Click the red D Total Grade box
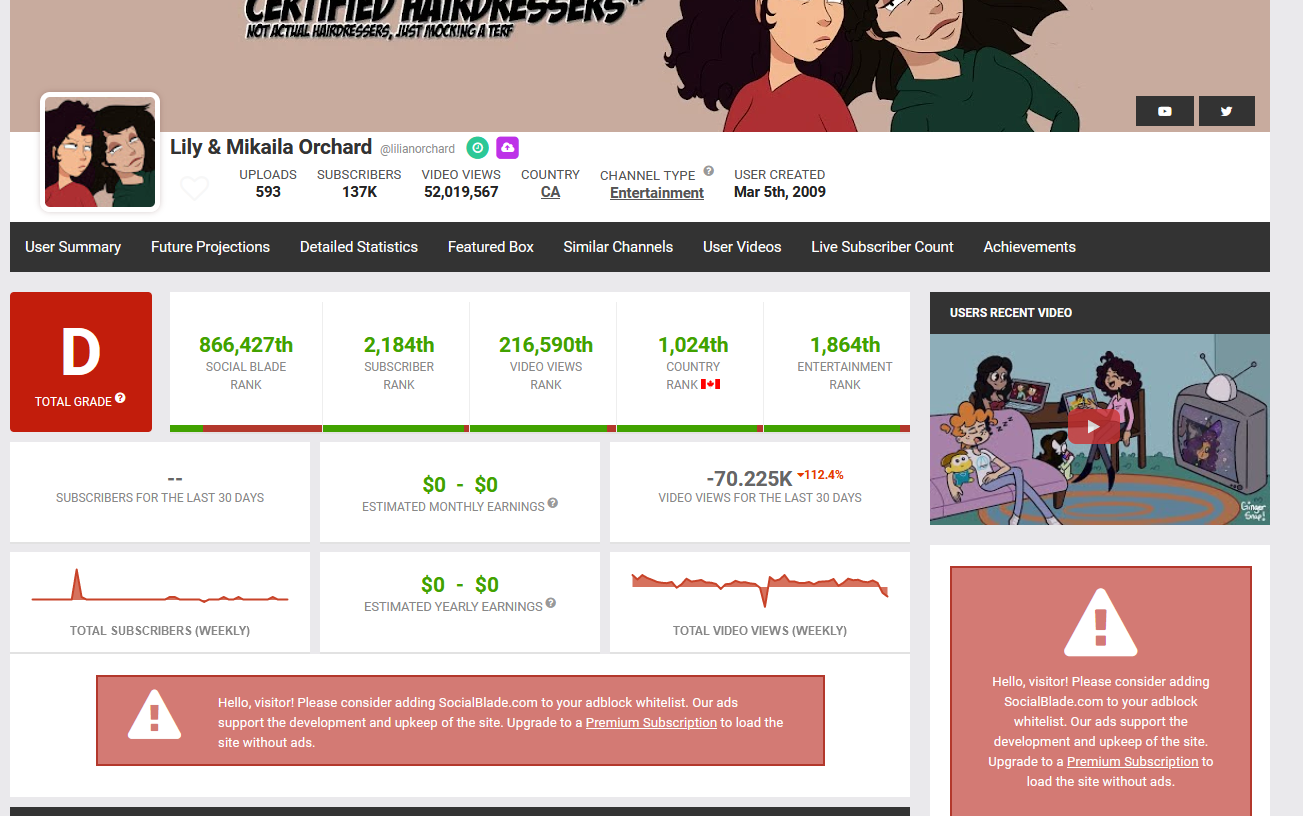Screen dimensions: 1303x816 tap(81, 362)
